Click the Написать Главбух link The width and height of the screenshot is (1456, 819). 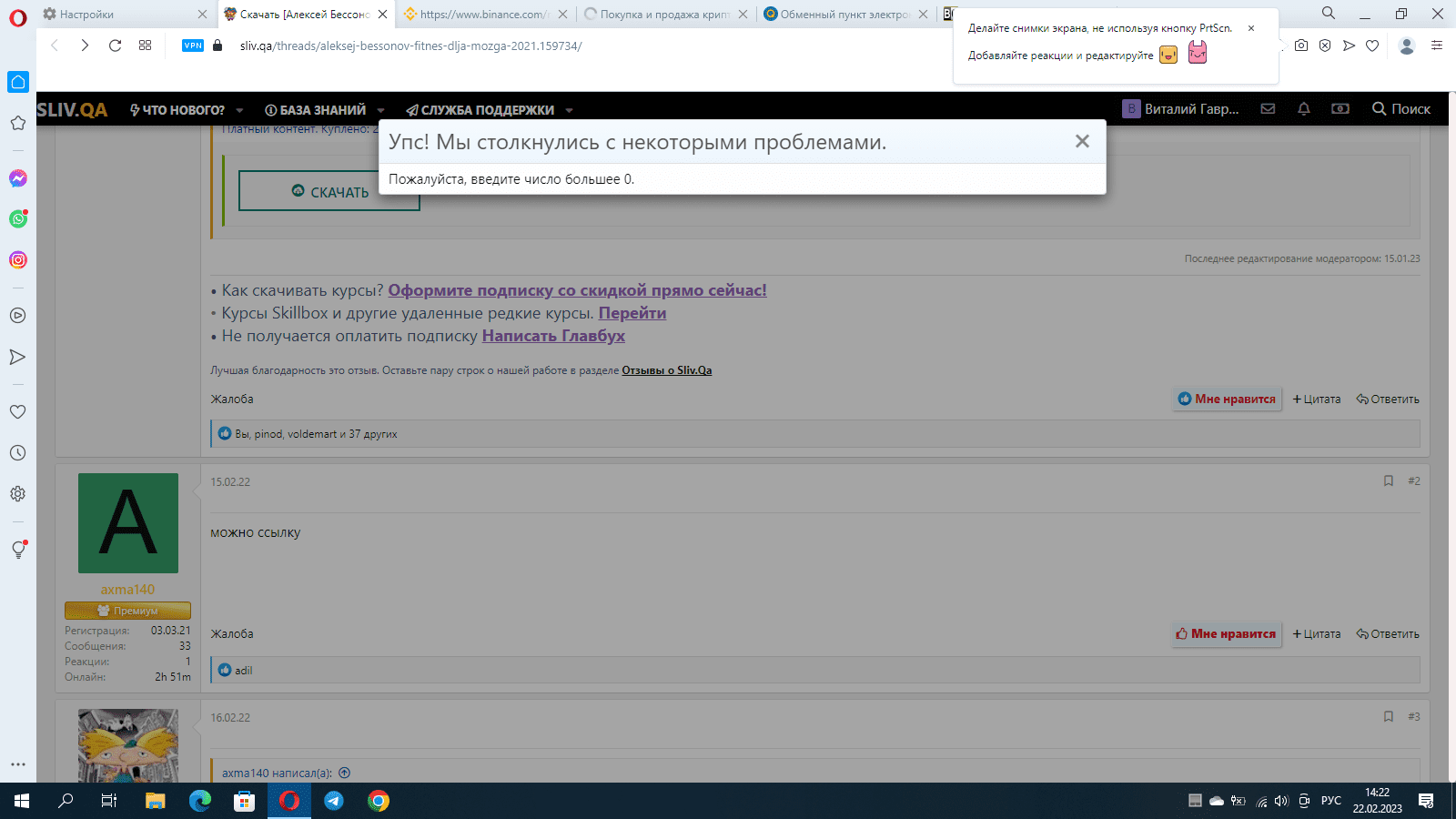click(x=553, y=336)
